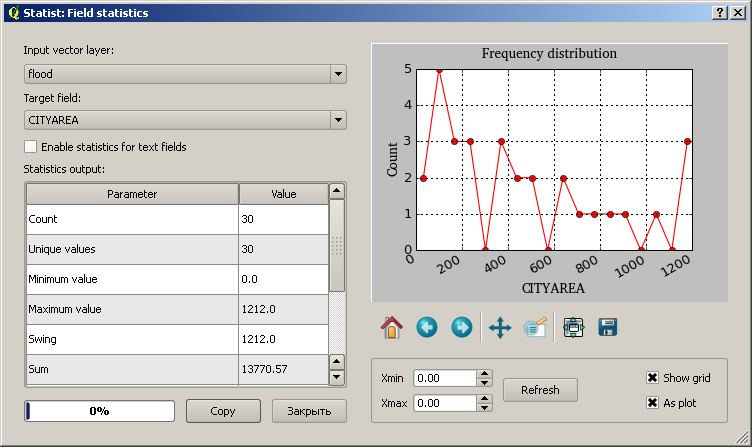Increase the Xmin spinner value
Viewport: 752px width, 447px height.
click(485, 374)
